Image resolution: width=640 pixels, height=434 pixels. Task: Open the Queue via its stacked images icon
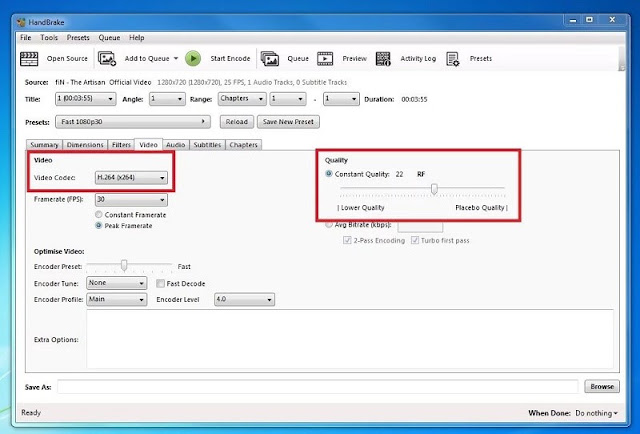[270, 58]
